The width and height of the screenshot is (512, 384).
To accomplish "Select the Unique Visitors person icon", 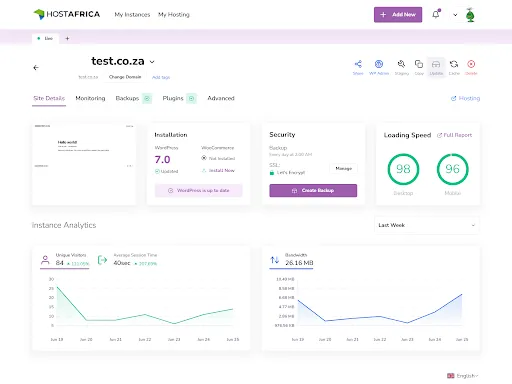I will (45, 259).
